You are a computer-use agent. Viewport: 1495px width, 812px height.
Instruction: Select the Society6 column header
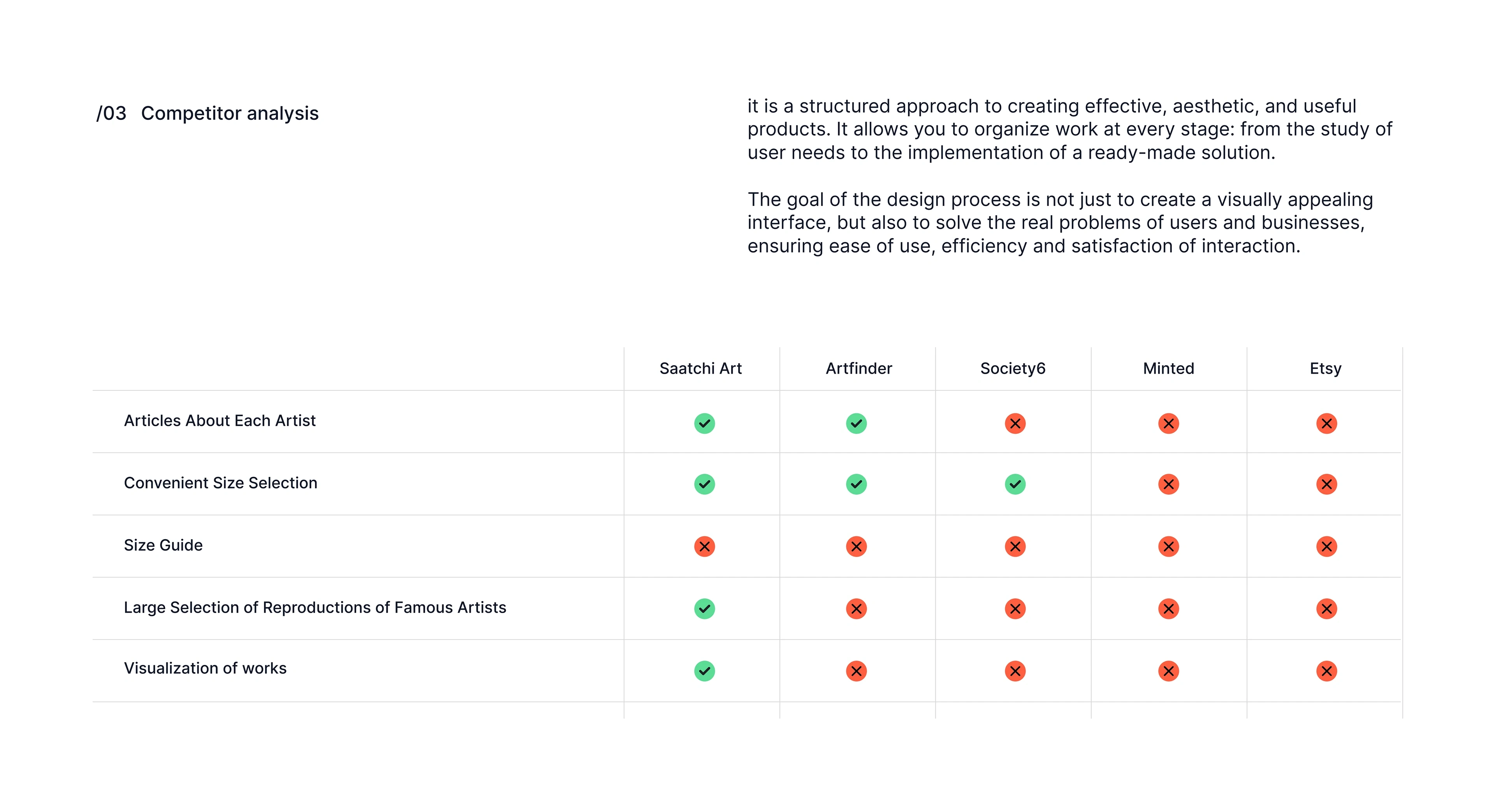pyautogui.click(x=1013, y=369)
